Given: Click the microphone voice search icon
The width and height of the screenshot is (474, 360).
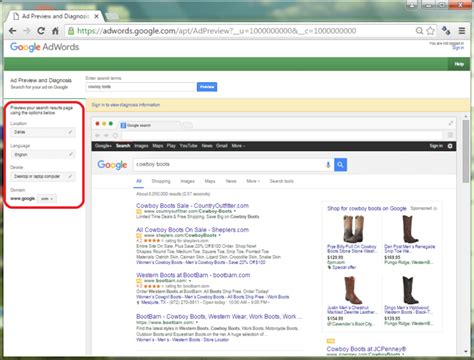Looking at the screenshot, I should 328,165.
